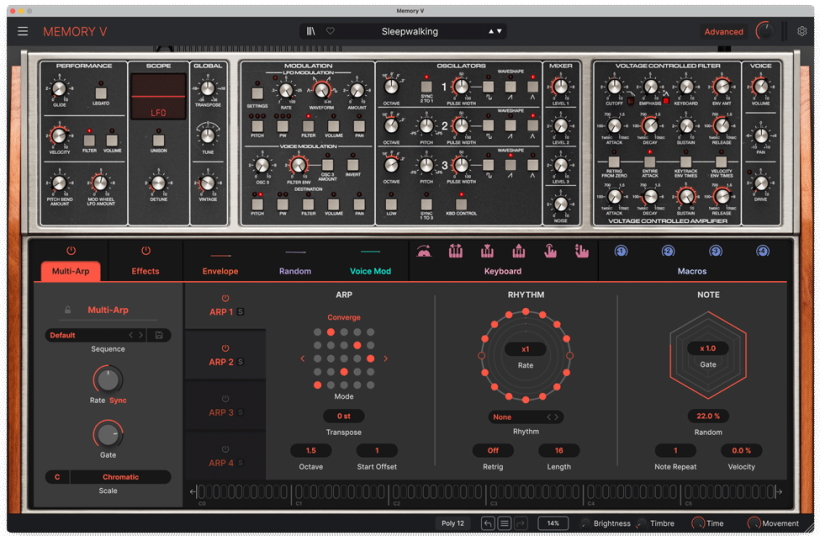820x536 pixels.
Task: Select Macro 1 circle icon
Action: click(x=621, y=252)
